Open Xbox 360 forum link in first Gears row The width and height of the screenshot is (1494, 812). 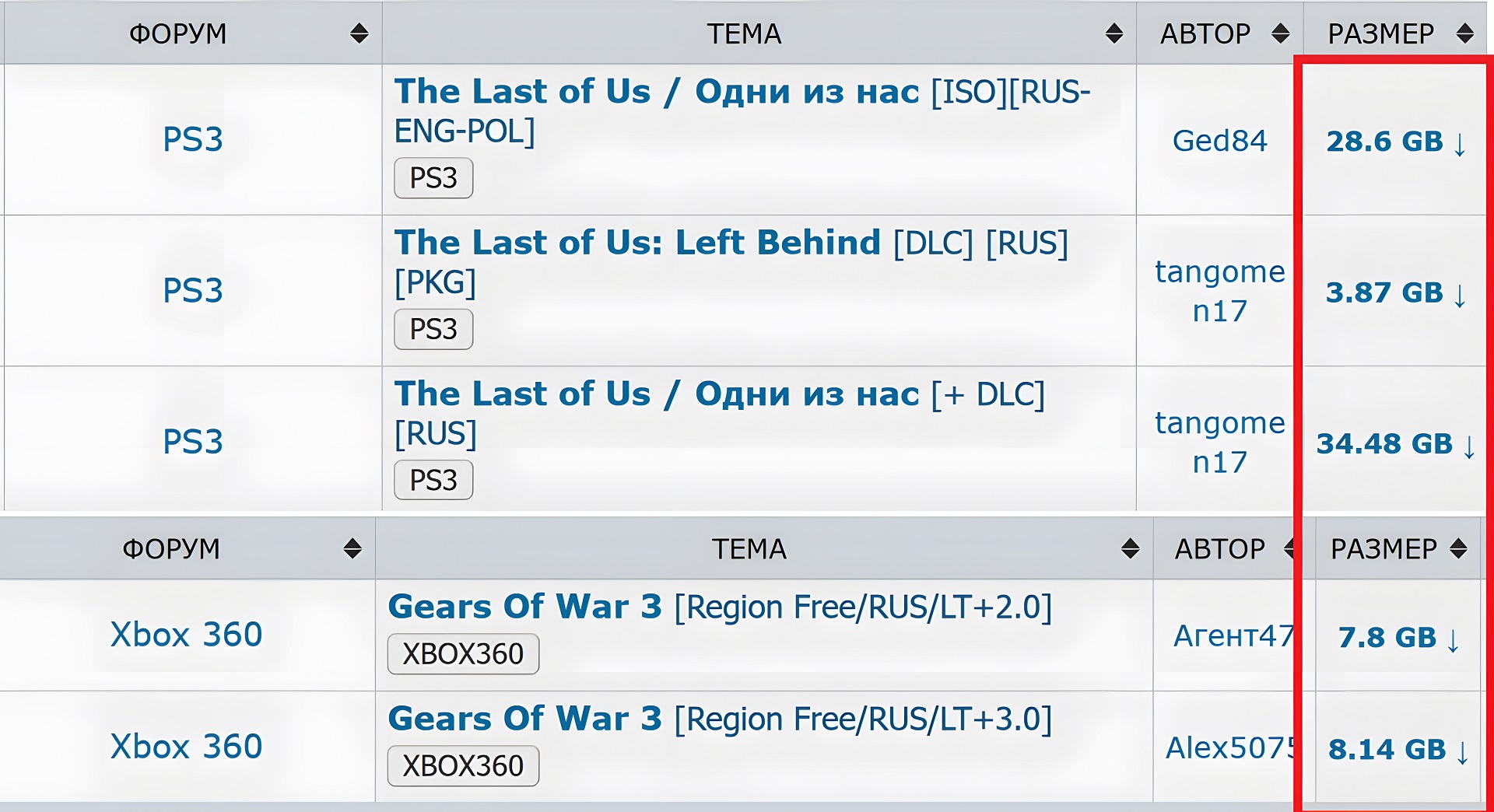[187, 635]
